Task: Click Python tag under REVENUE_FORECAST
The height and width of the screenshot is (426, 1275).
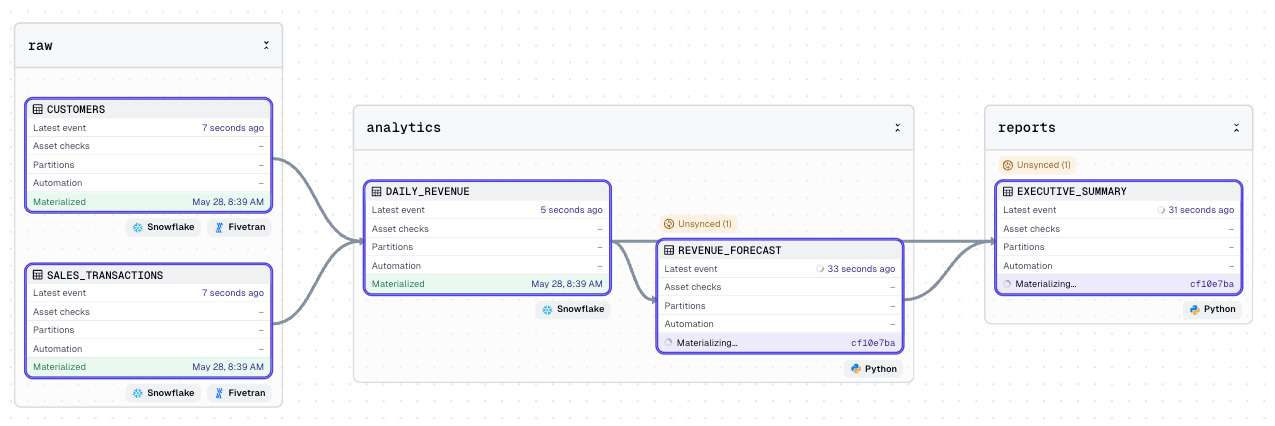Action: [872, 368]
